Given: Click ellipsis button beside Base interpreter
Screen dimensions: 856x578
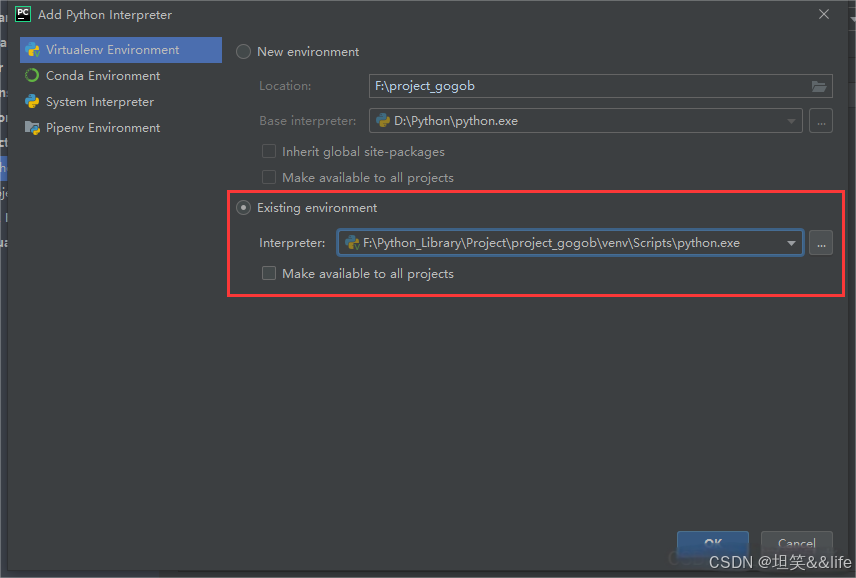Looking at the screenshot, I should (821, 121).
